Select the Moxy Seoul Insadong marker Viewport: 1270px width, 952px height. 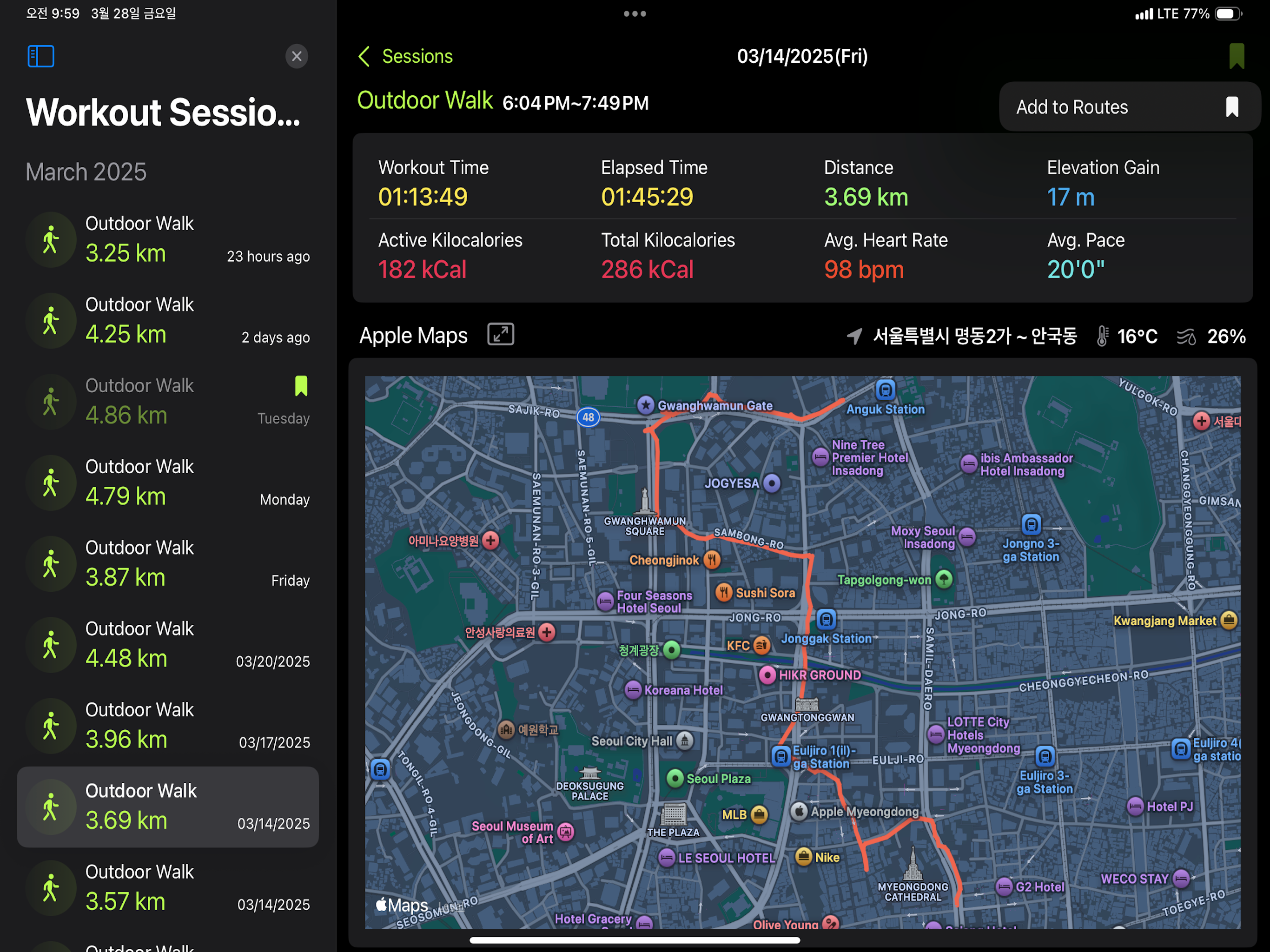967,537
